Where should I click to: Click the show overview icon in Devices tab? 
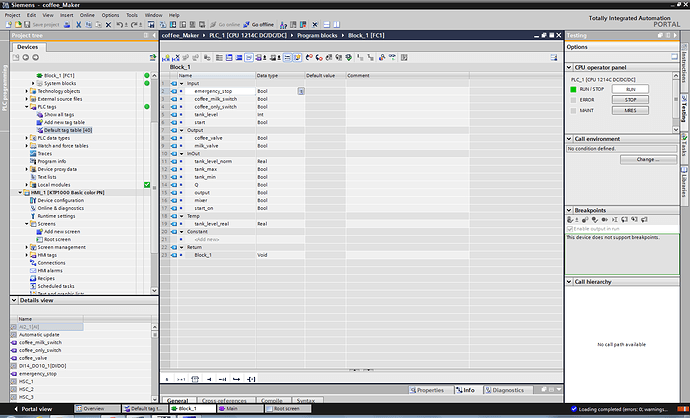(x=153, y=58)
